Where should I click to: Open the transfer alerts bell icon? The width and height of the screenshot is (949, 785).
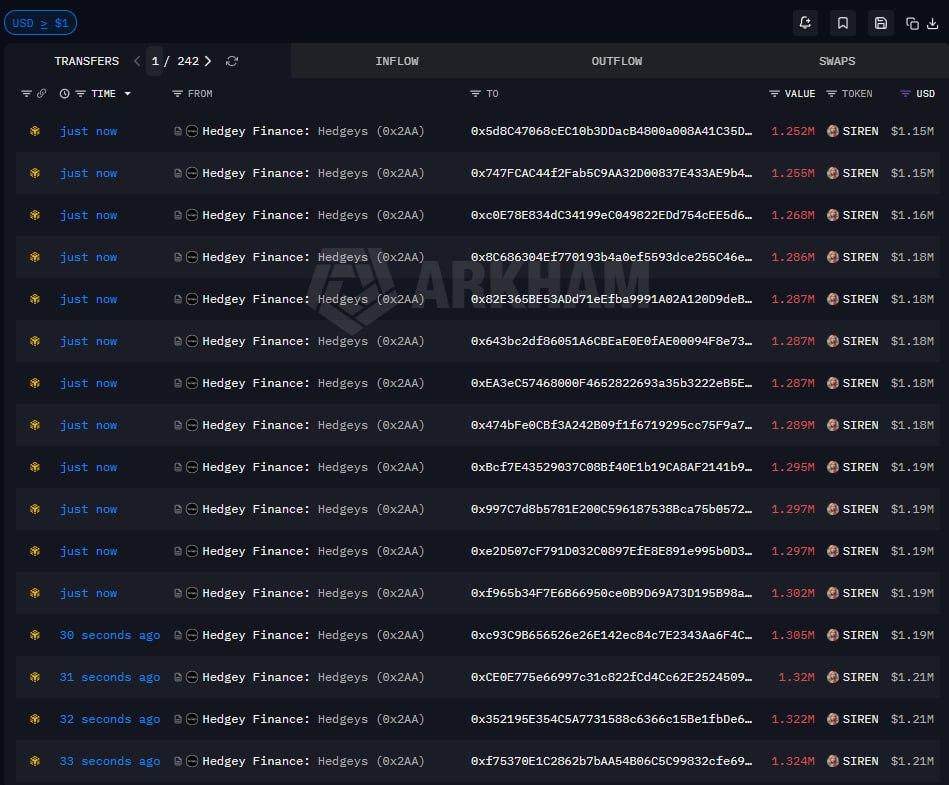[x=806, y=22]
